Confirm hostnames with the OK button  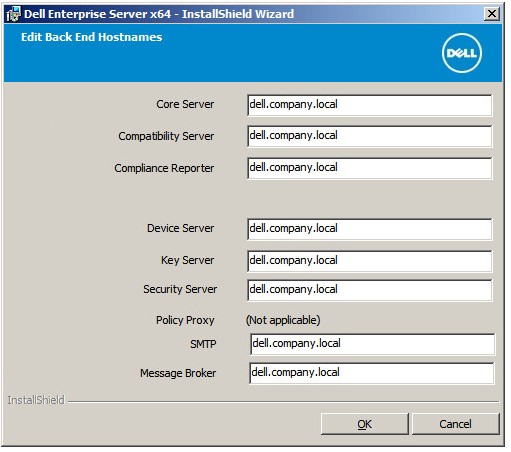[365, 424]
